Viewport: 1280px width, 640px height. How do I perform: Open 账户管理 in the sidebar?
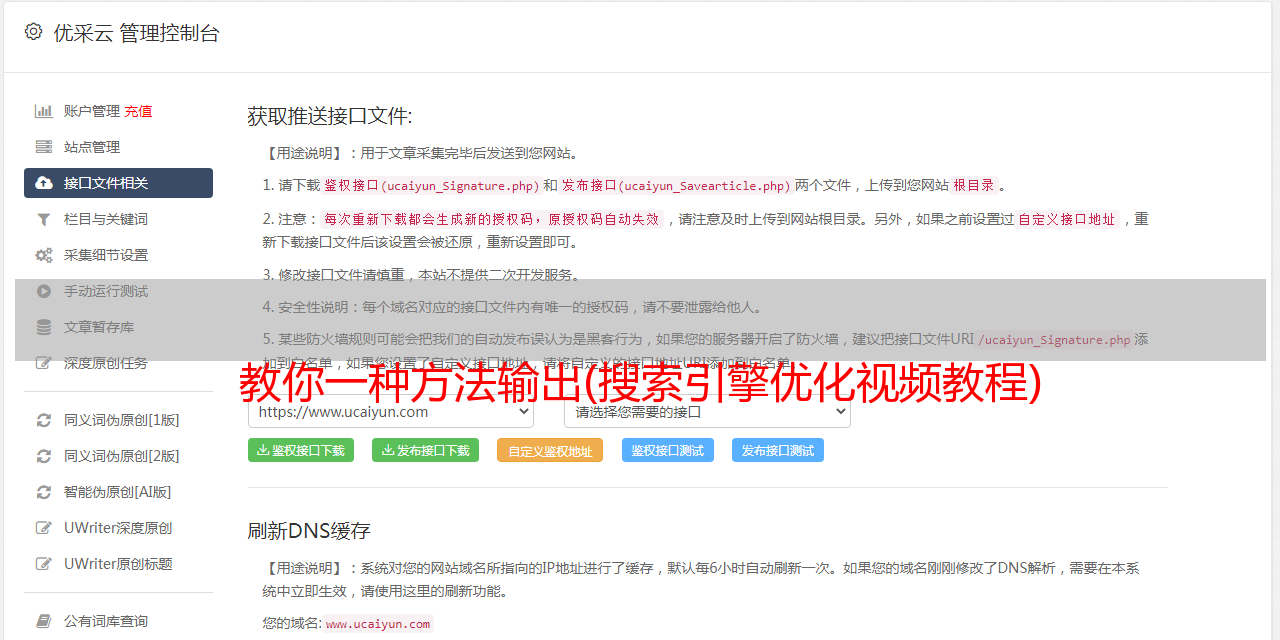92,111
